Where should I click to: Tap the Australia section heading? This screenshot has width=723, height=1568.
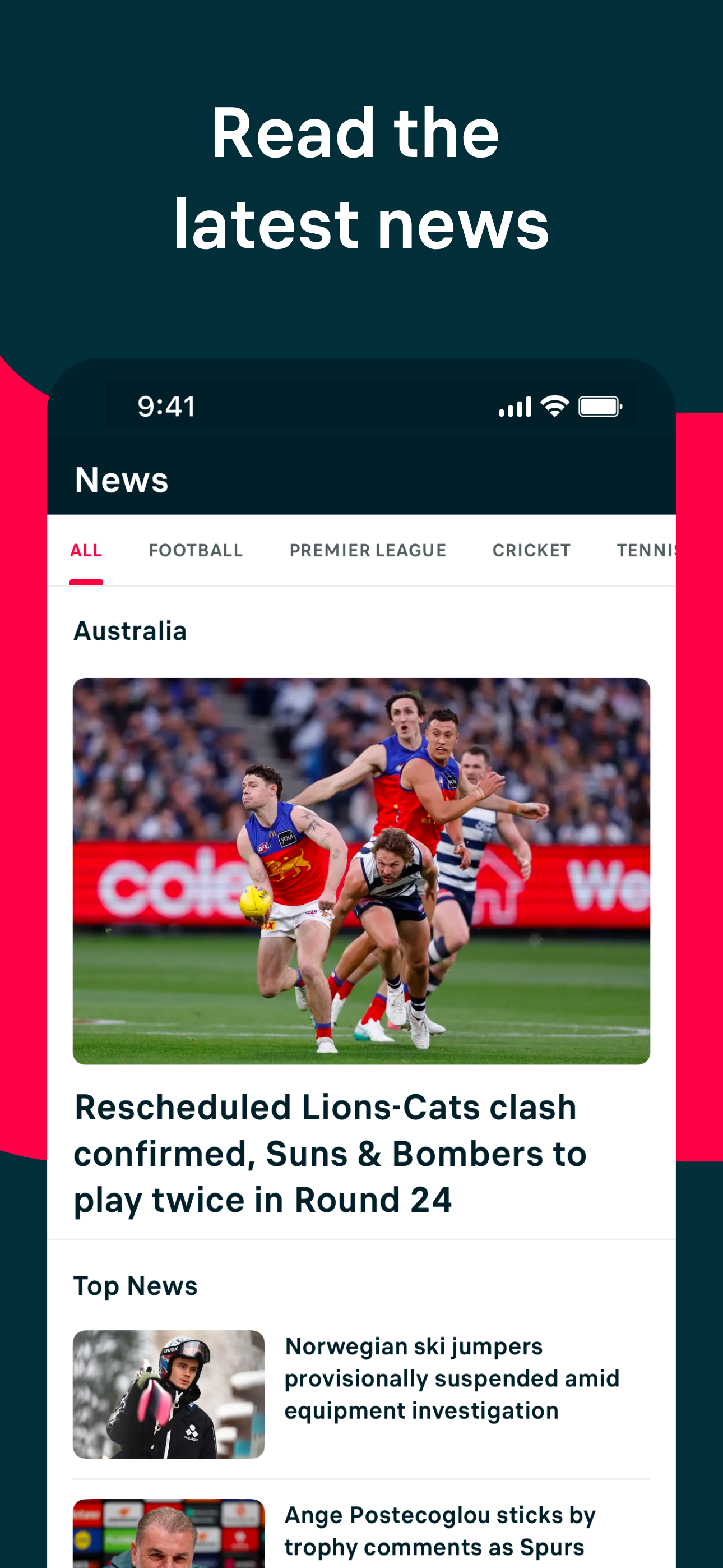pos(130,630)
